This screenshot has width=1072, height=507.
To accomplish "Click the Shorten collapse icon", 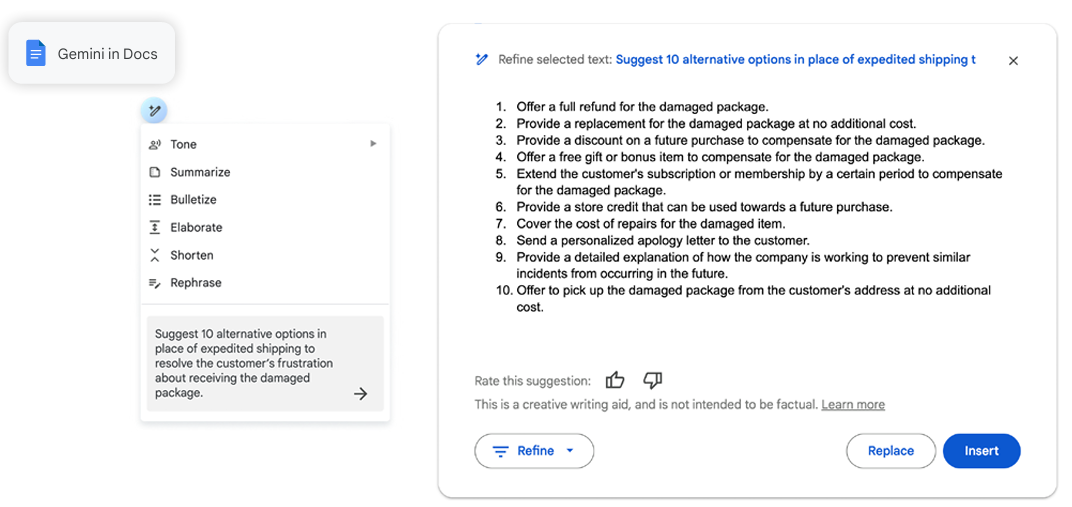I will tap(155, 255).
